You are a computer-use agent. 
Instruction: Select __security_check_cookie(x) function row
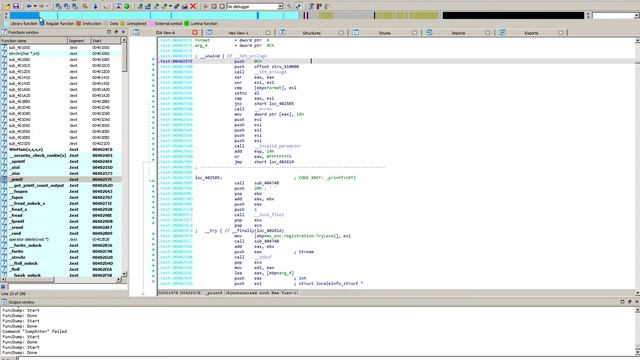[61, 156]
